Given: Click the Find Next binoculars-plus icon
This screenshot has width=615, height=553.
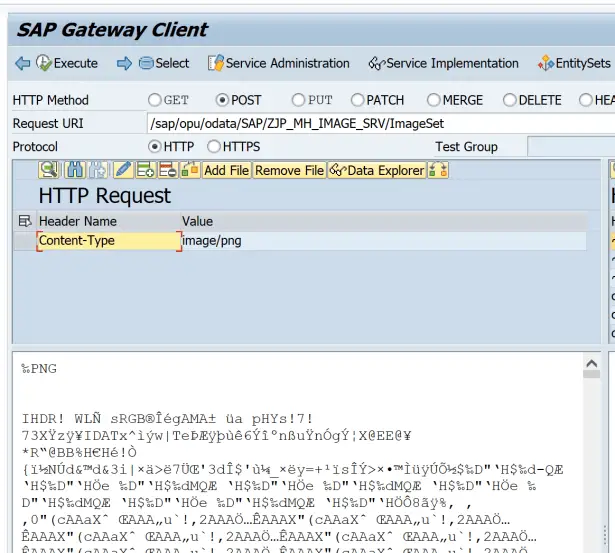Looking at the screenshot, I should click(x=98, y=170).
